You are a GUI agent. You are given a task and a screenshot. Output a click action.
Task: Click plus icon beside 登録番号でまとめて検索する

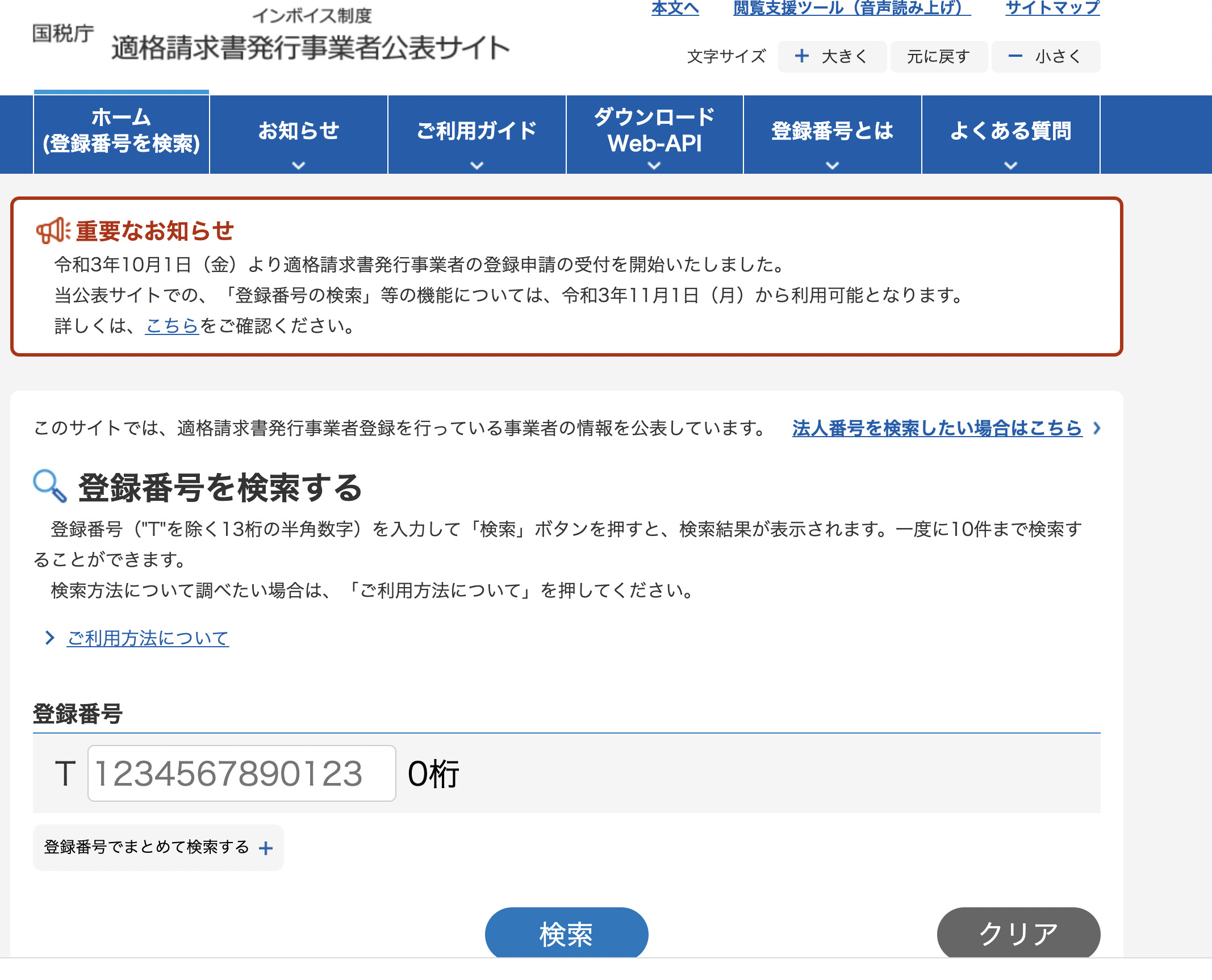266,848
